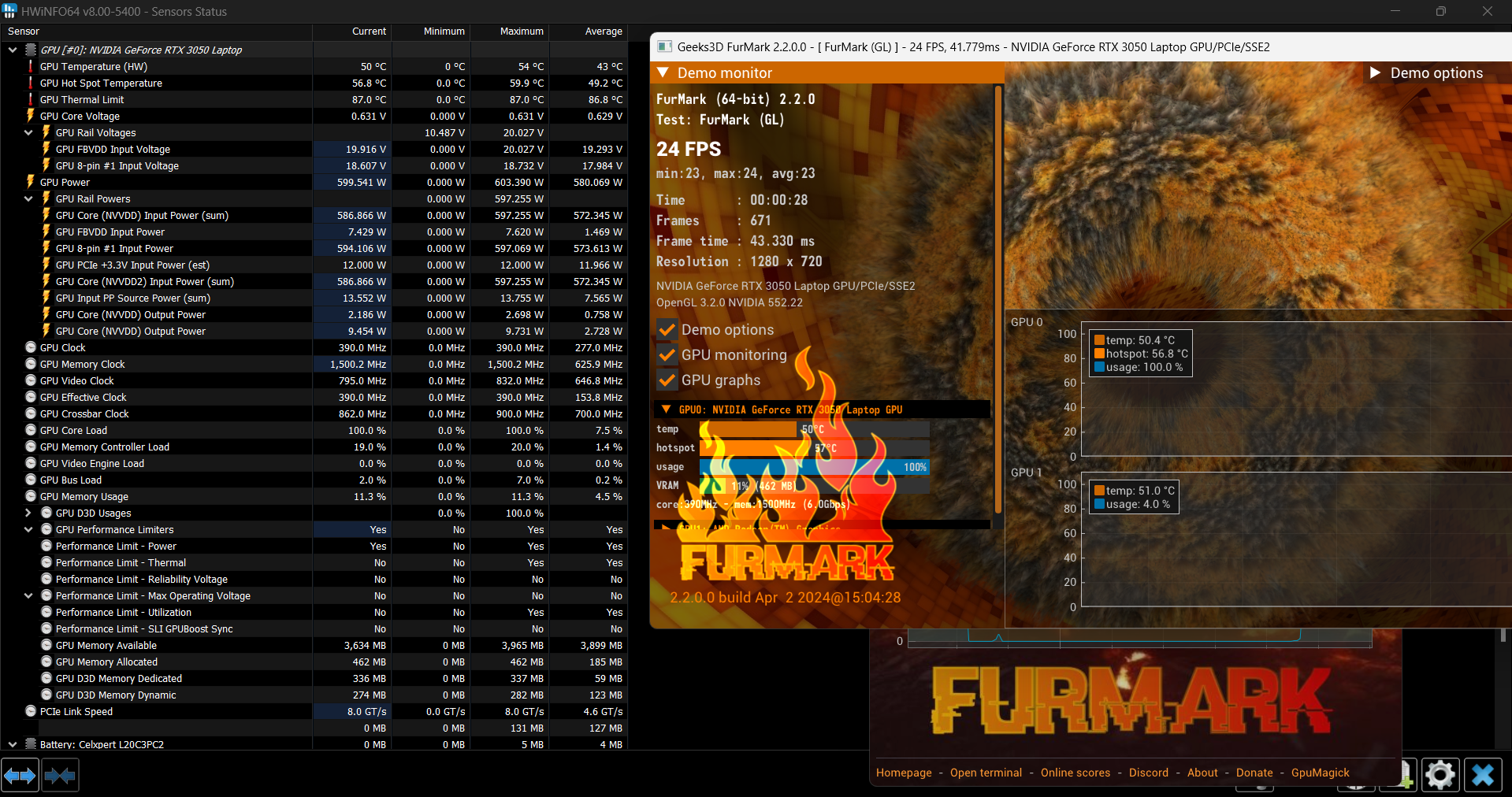Screen dimensions: 1512x797
Task: Collapse the GPU Performance Limiters group
Action: tap(28, 529)
